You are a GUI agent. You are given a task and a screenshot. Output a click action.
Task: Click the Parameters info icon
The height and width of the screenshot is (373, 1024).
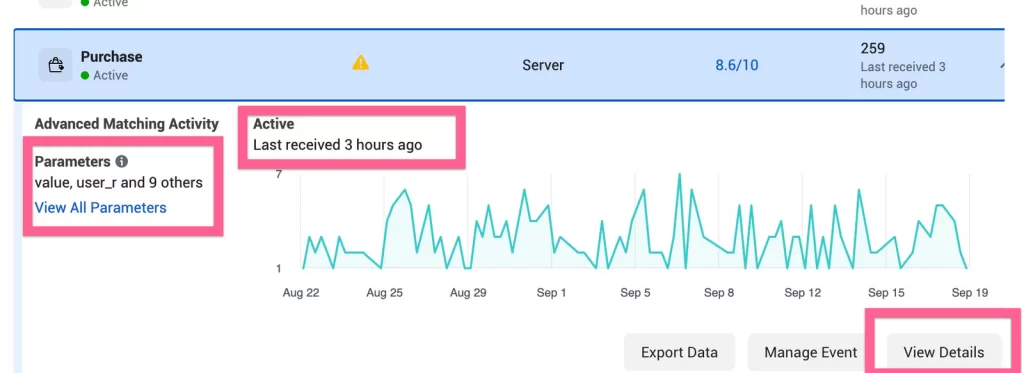coord(121,161)
